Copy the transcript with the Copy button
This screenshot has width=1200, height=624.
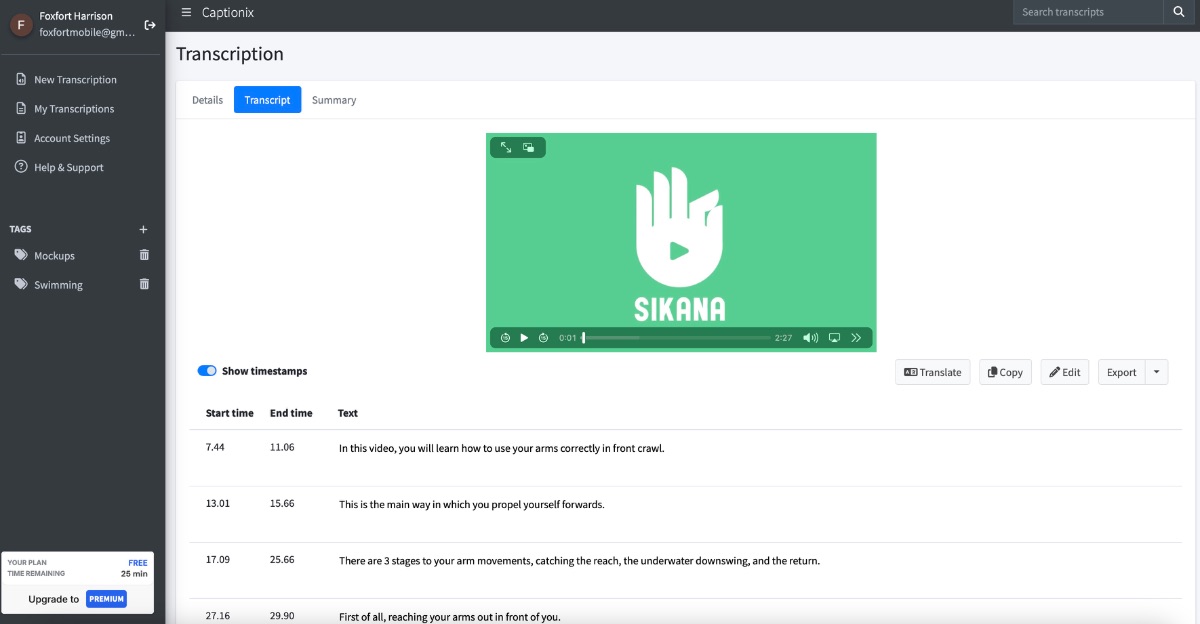(1005, 372)
